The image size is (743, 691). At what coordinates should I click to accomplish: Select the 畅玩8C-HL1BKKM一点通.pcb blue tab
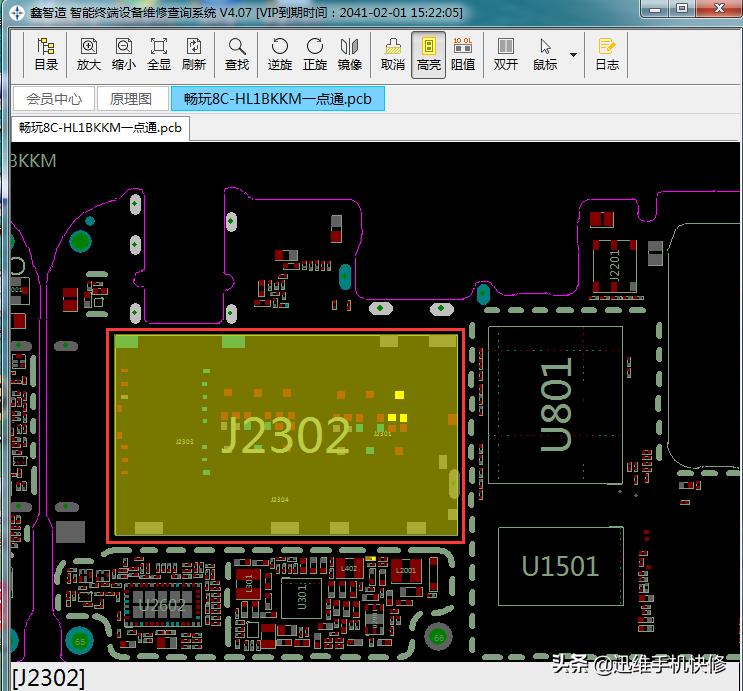coord(277,99)
